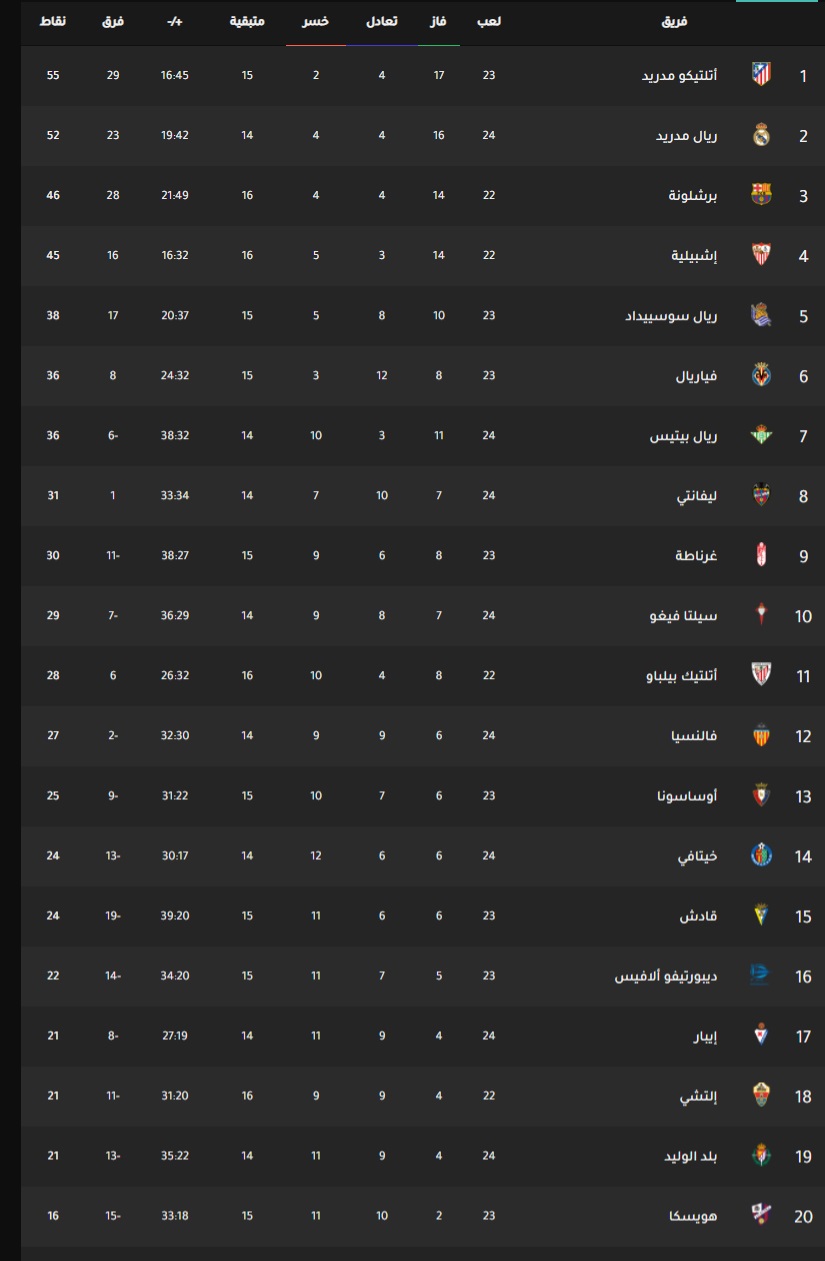Open team link برشلونة
The image size is (825, 1261).
tap(692, 195)
